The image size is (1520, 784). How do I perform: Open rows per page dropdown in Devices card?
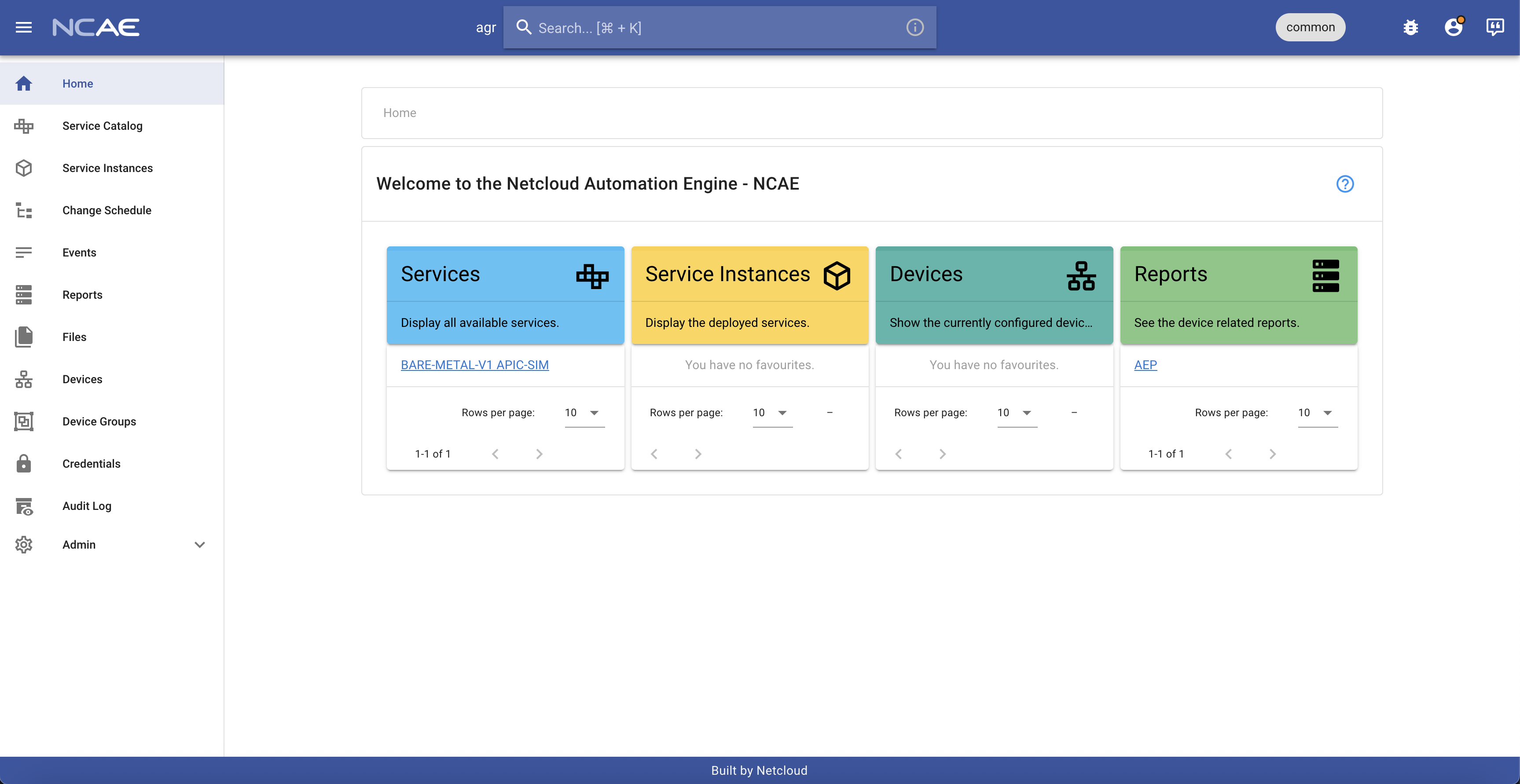click(x=1017, y=413)
